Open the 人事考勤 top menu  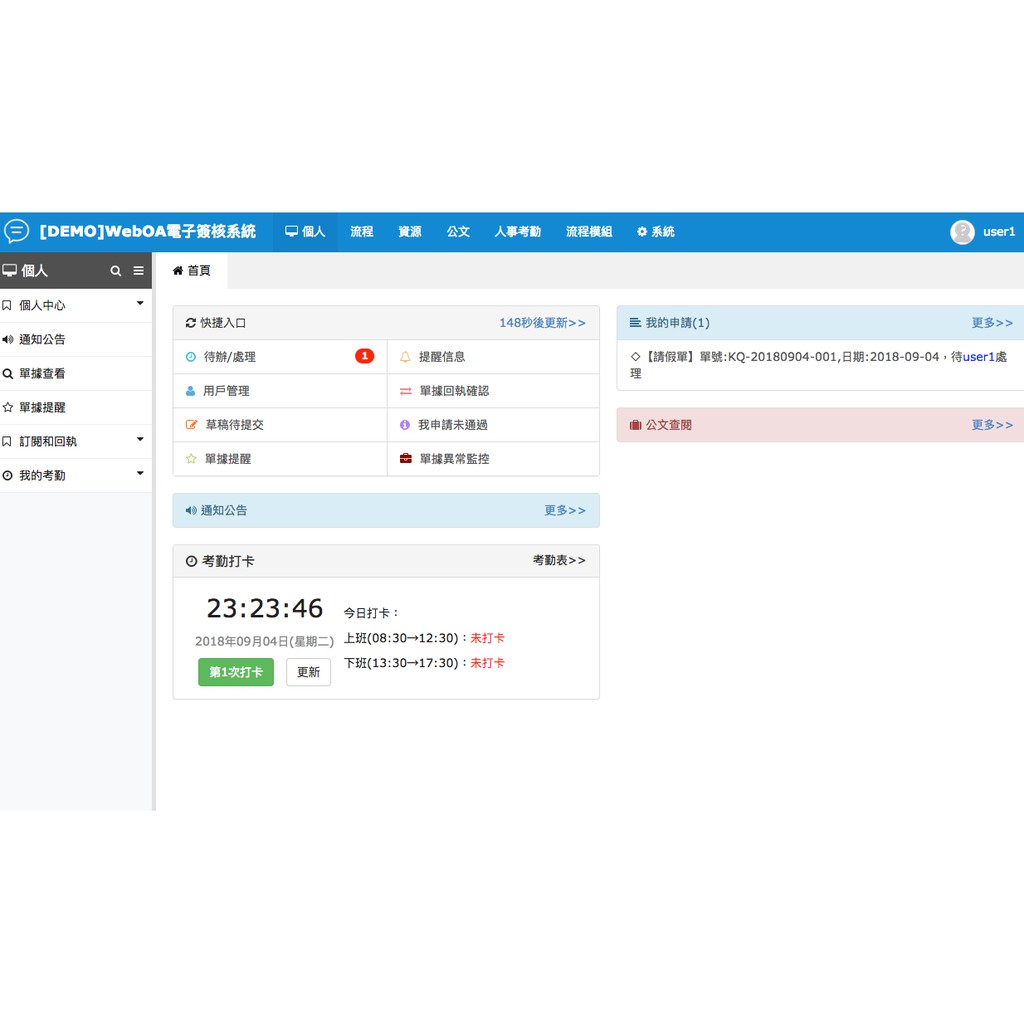tap(517, 232)
